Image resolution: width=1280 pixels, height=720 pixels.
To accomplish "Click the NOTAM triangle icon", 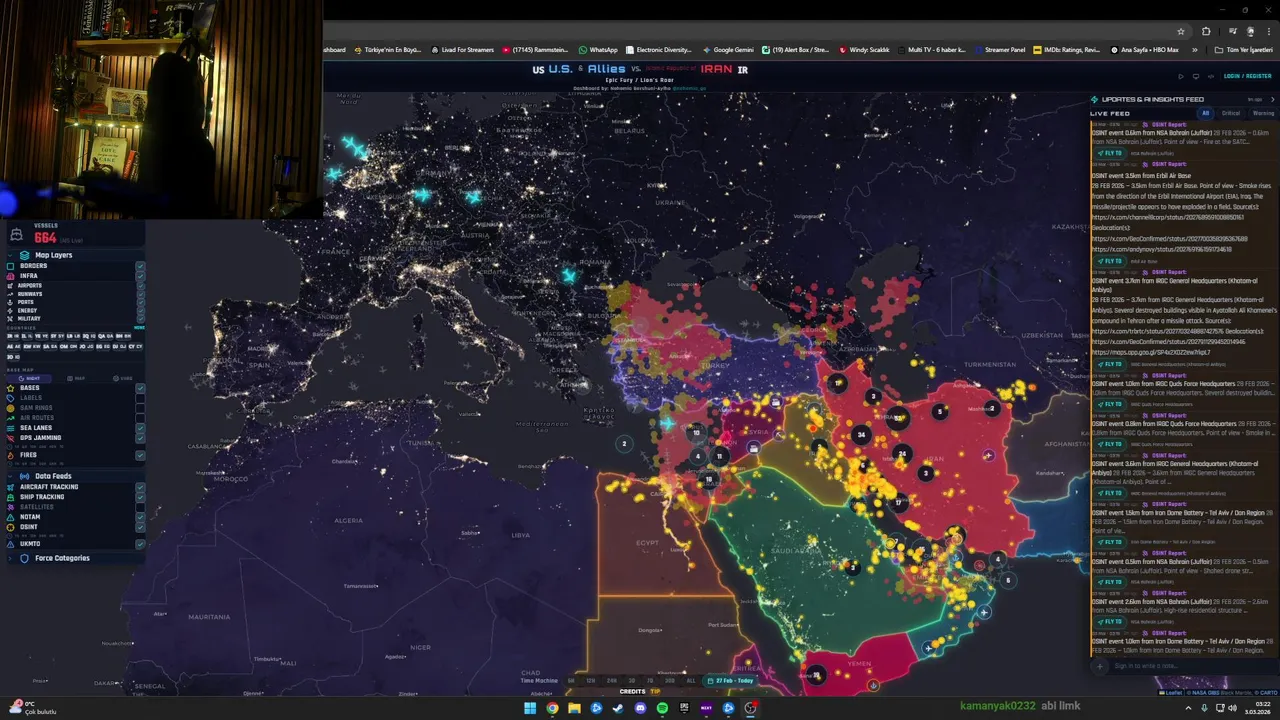I will point(11,517).
